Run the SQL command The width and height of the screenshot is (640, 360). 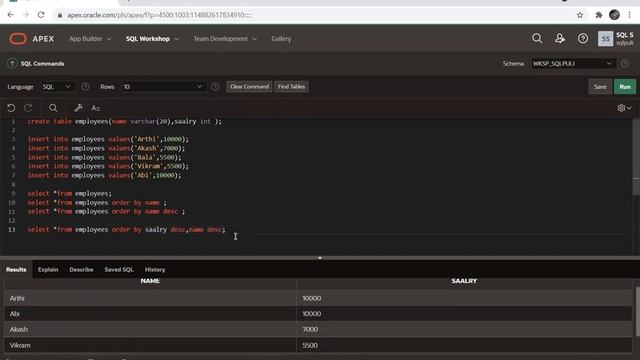click(x=625, y=87)
